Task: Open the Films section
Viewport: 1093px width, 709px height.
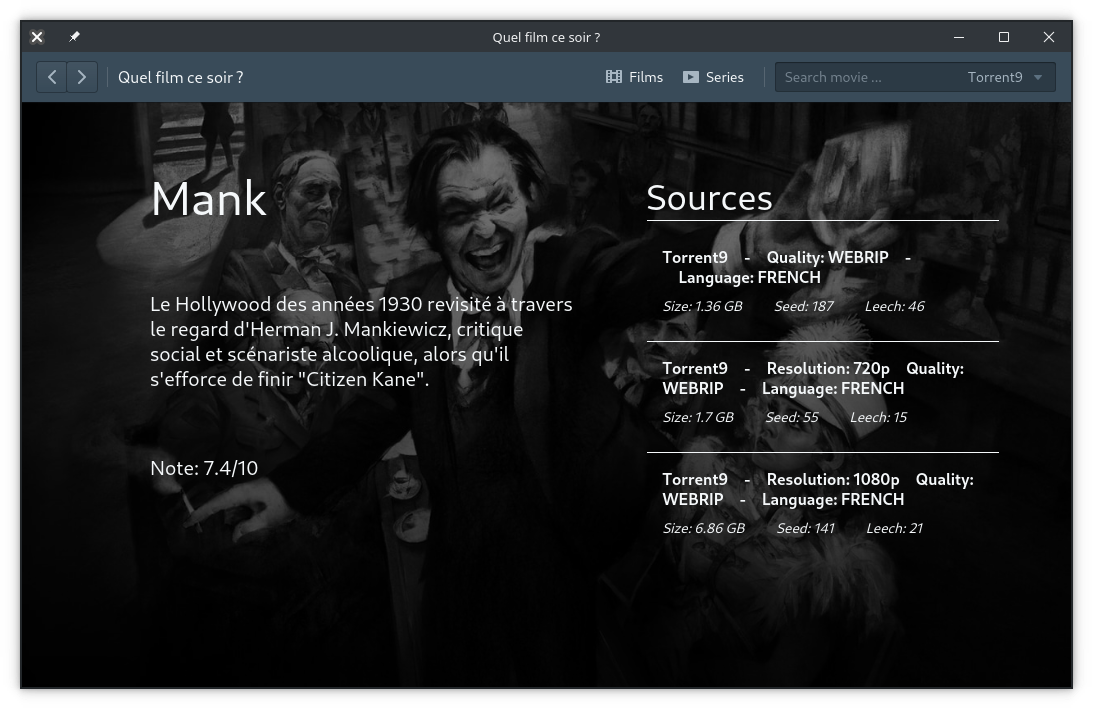Action: coord(634,77)
